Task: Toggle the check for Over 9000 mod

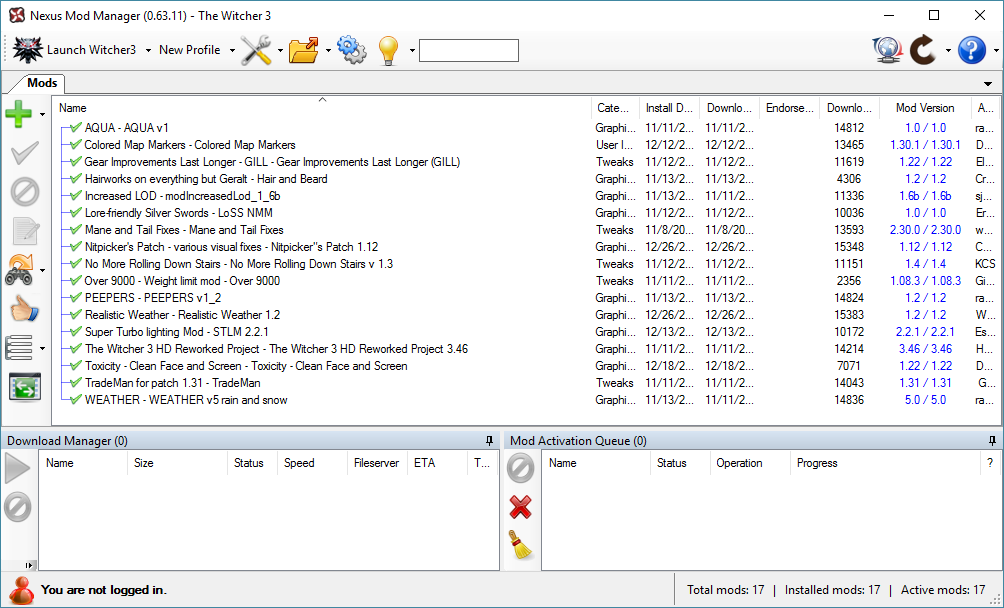Action: tap(76, 280)
